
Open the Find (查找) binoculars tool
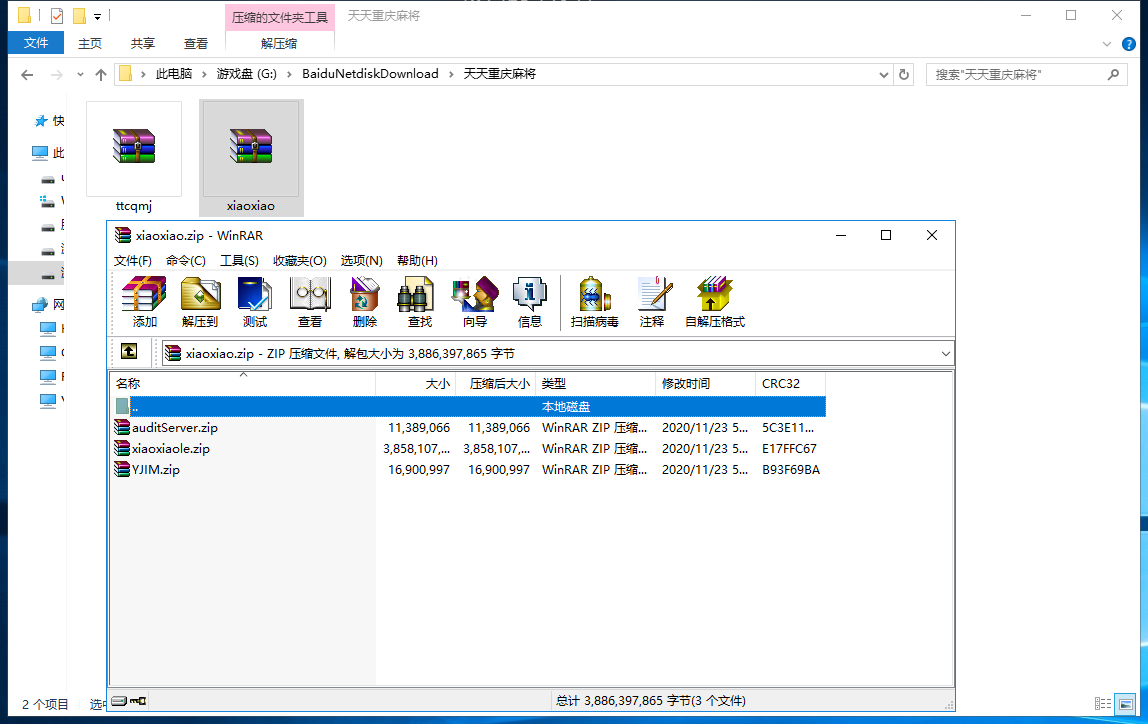pos(420,302)
